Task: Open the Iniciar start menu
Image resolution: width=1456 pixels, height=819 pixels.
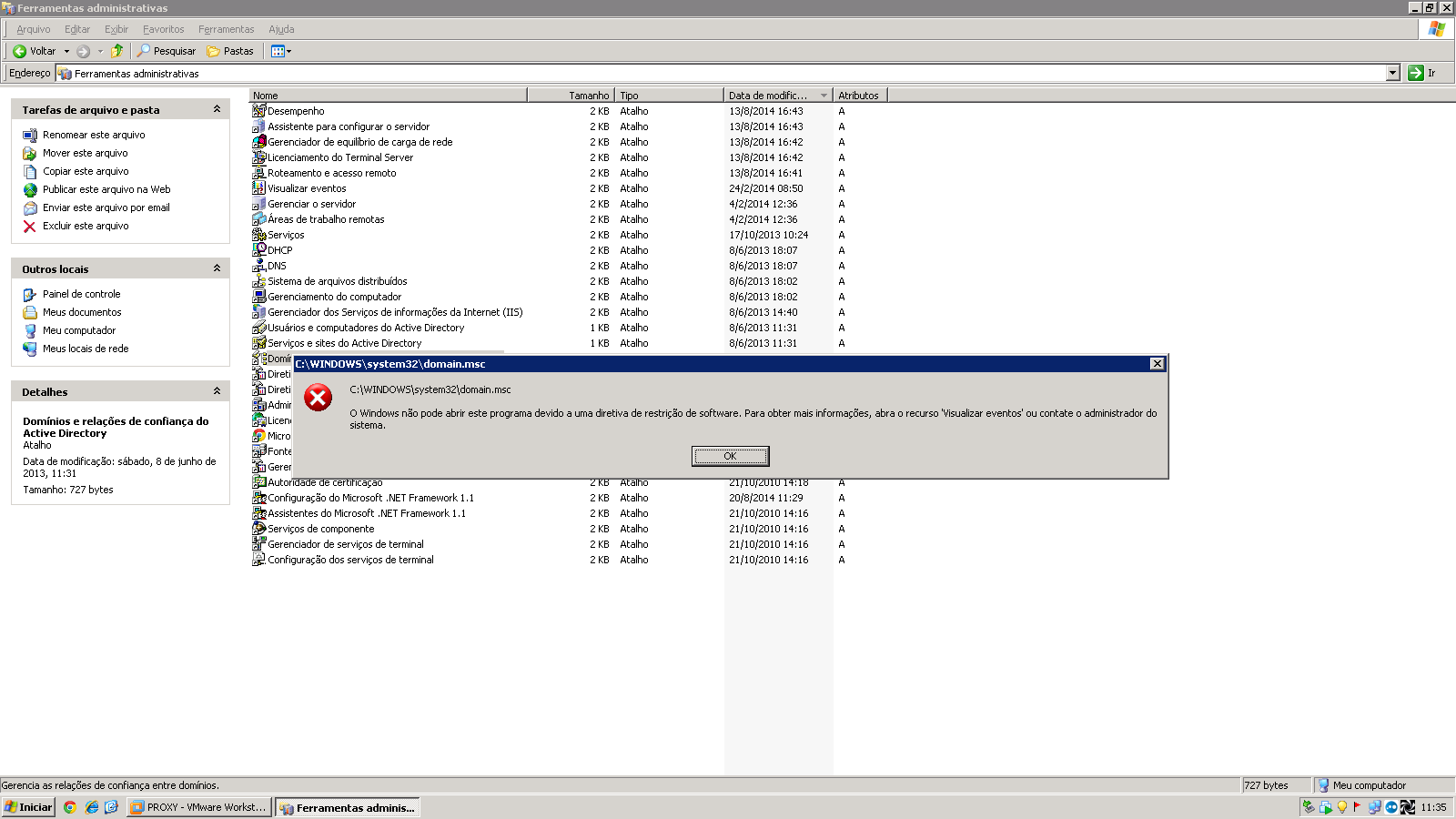Action: [28, 807]
